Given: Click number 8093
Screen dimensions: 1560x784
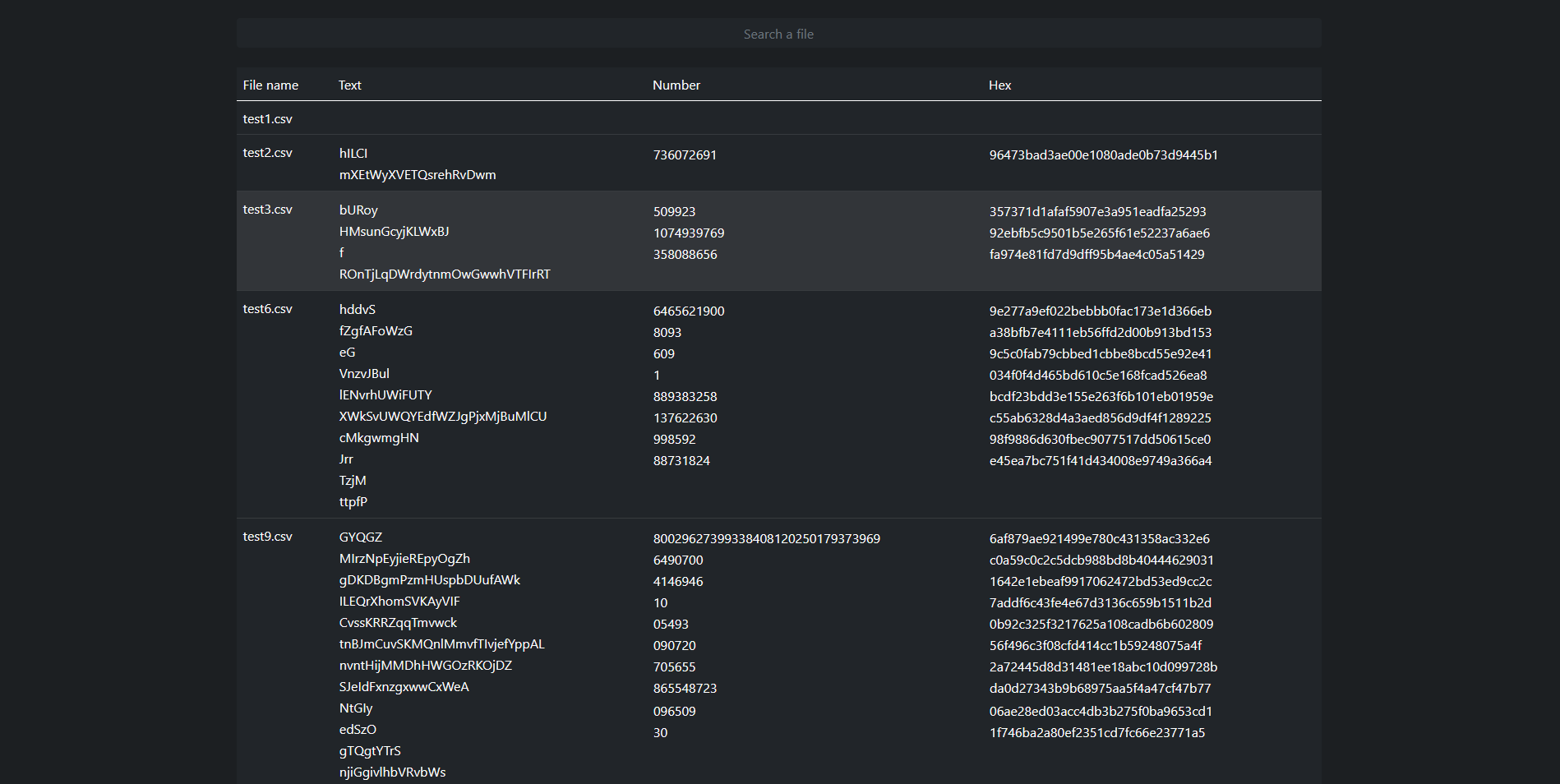Looking at the screenshot, I should pyautogui.click(x=667, y=333).
